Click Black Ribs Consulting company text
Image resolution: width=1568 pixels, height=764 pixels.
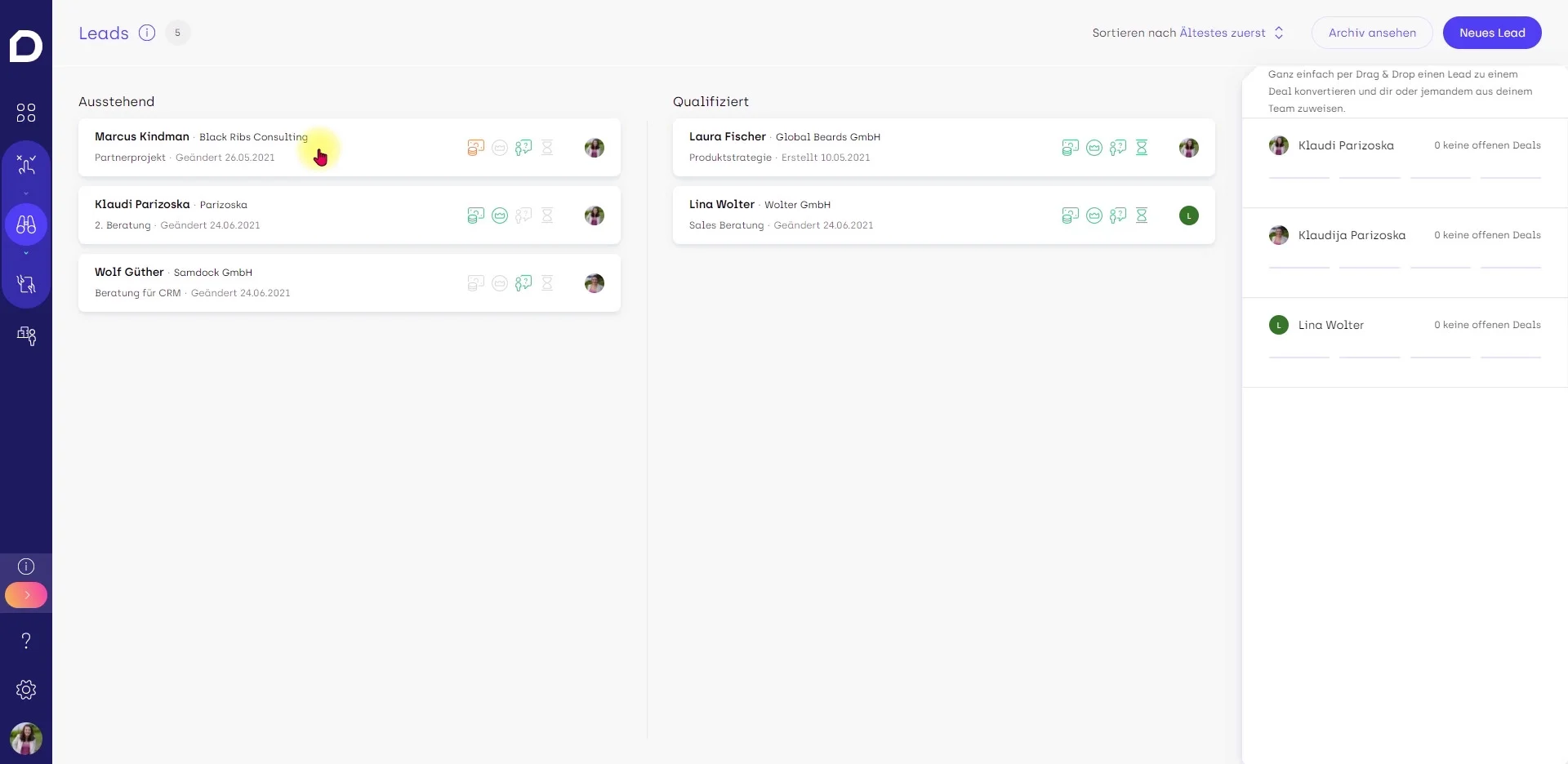(254, 137)
